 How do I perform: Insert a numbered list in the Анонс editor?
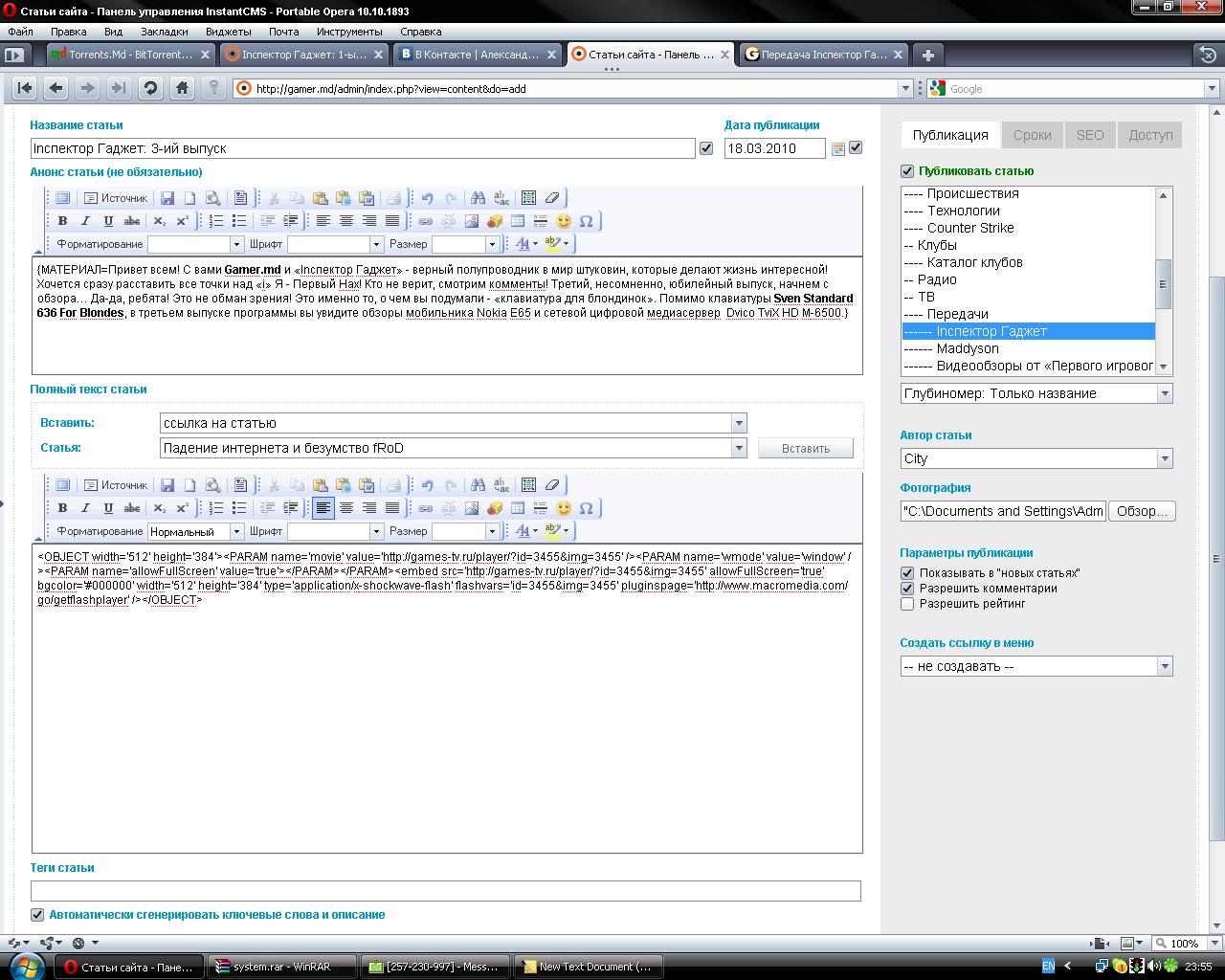216,221
